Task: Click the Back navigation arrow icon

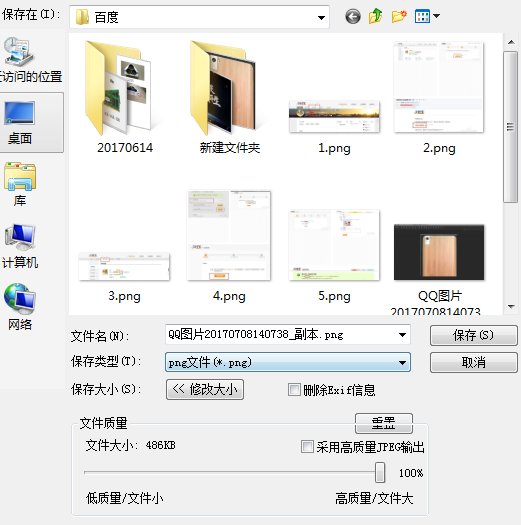Action: [353, 16]
